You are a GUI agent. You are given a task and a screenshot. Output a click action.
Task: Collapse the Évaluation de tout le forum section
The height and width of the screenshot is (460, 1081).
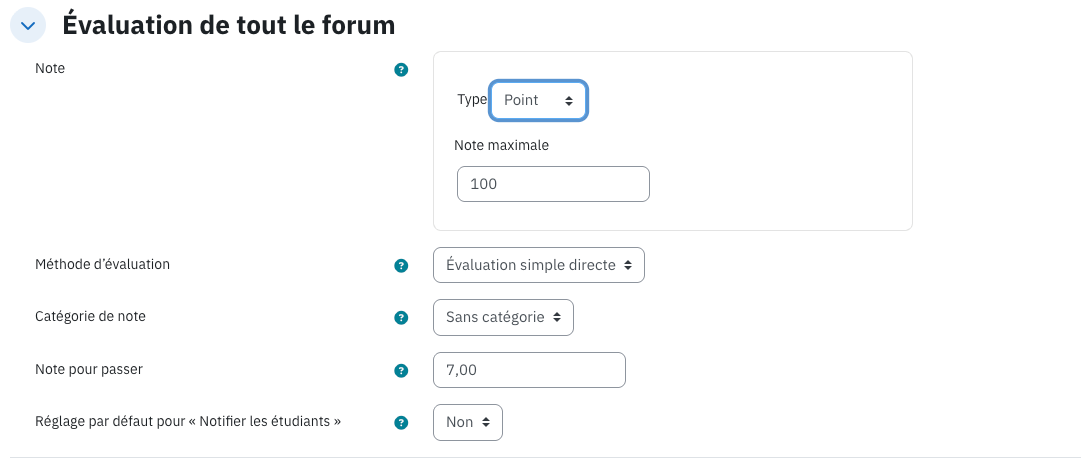(28, 26)
